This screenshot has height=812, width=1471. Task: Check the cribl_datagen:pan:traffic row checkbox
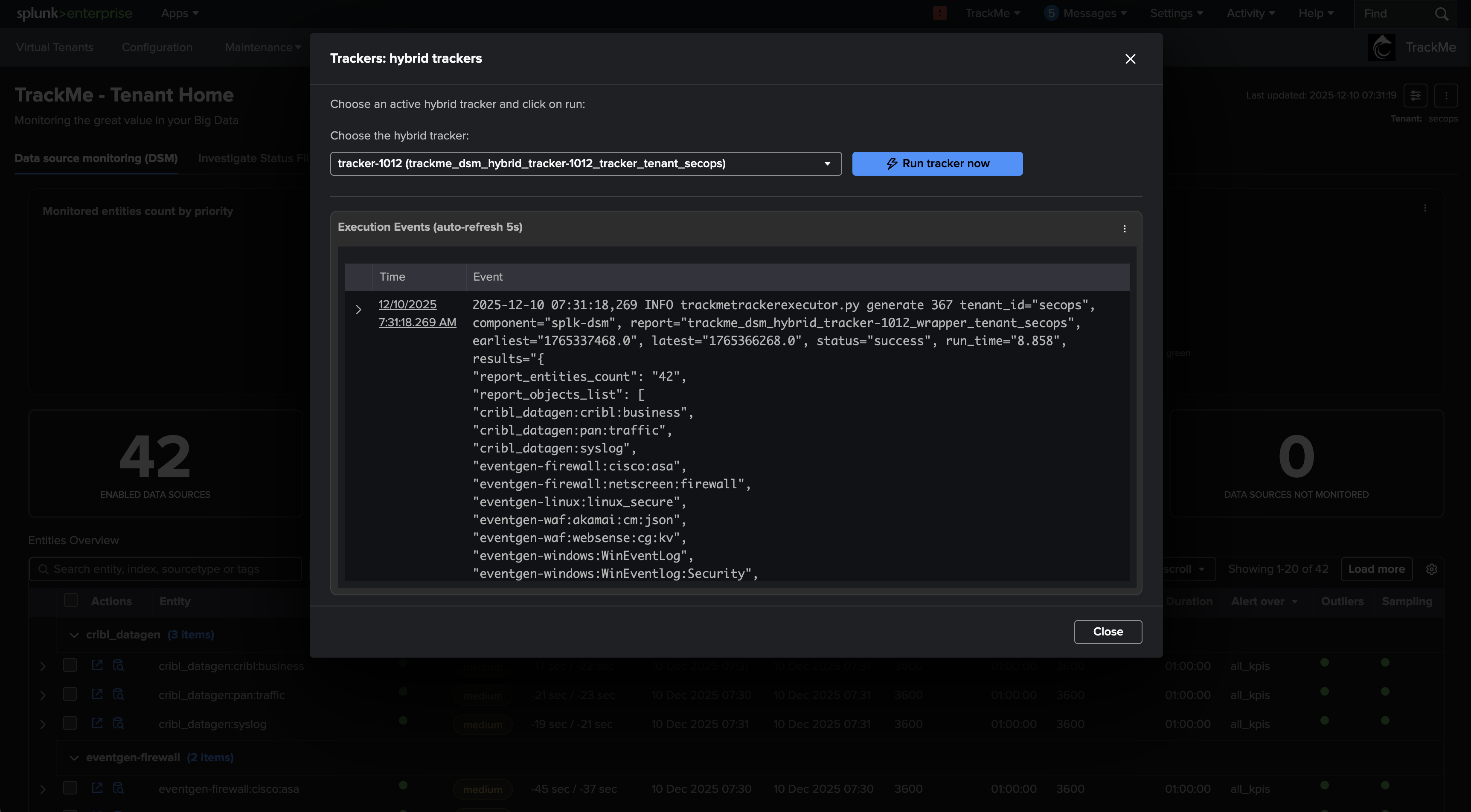(x=70, y=694)
